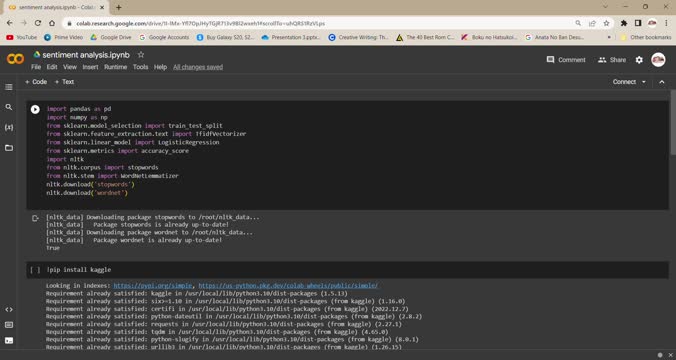This screenshot has height=360, width=676.
Task: Click the pip install kaggle cell bracket
Action: click(x=35, y=270)
